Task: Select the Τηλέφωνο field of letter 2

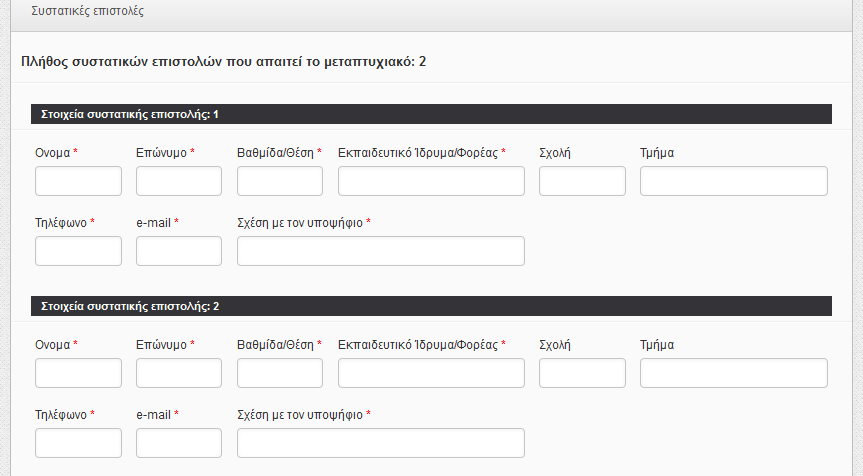Action: pyautogui.click(x=78, y=443)
